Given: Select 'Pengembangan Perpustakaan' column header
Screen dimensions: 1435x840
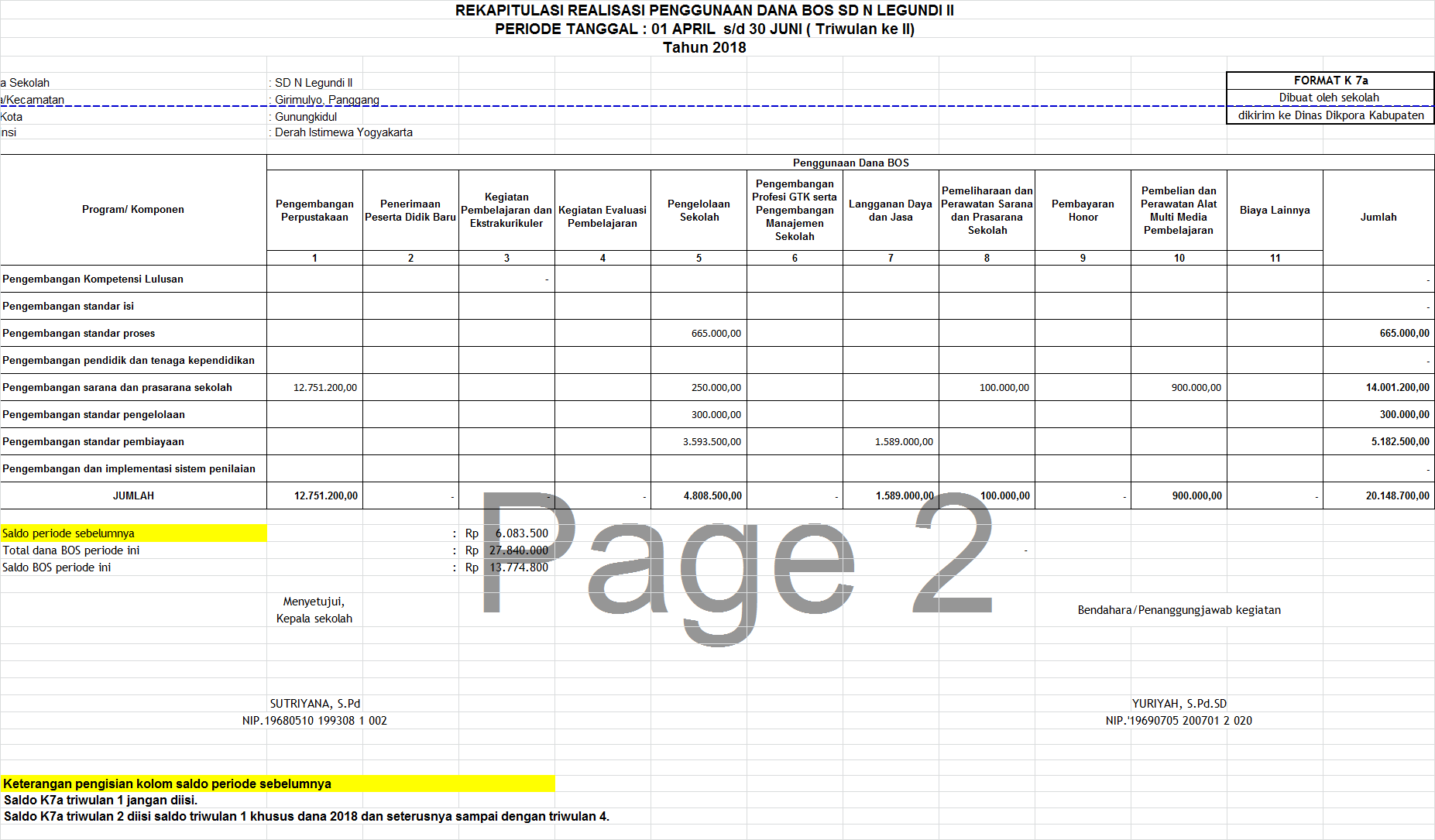Looking at the screenshot, I should click(x=314, y=211).
